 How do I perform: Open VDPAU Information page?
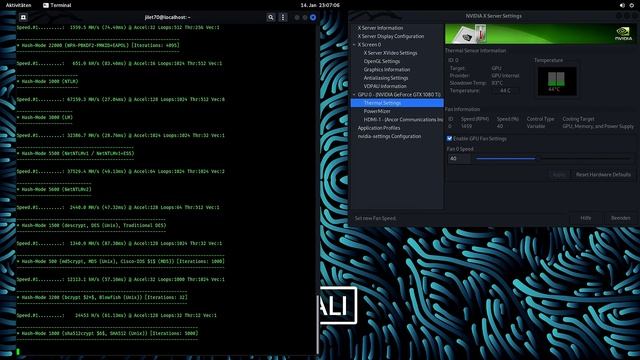tap(385, 86)
